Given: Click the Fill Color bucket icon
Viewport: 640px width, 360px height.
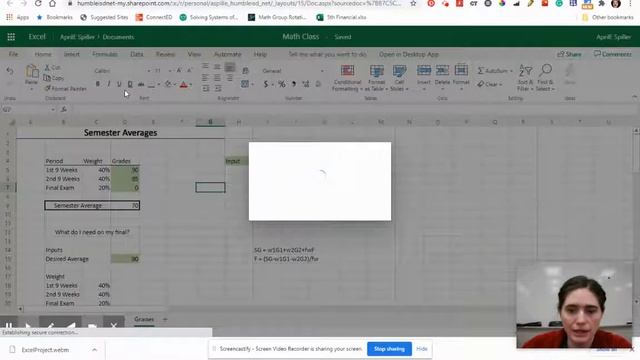Looking at the screenshot, I should coord(168,84).
